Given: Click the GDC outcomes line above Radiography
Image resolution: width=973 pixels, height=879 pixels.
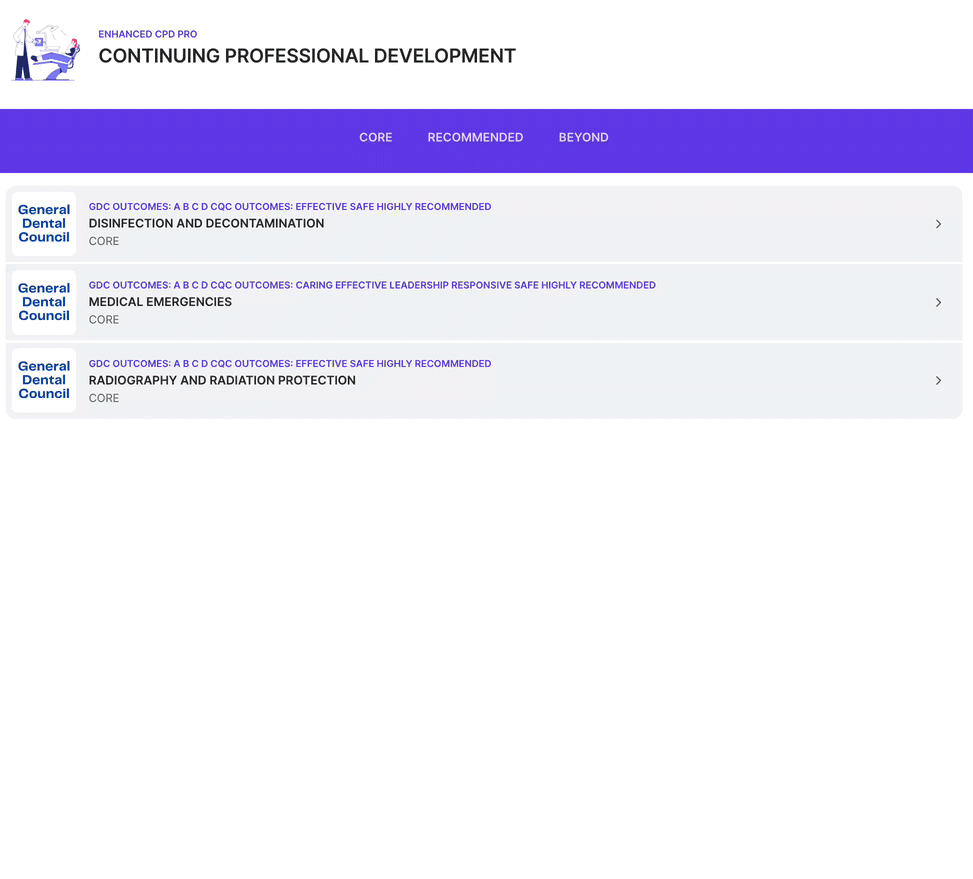Looking at the screenshot, I should (x=289, y=364).
